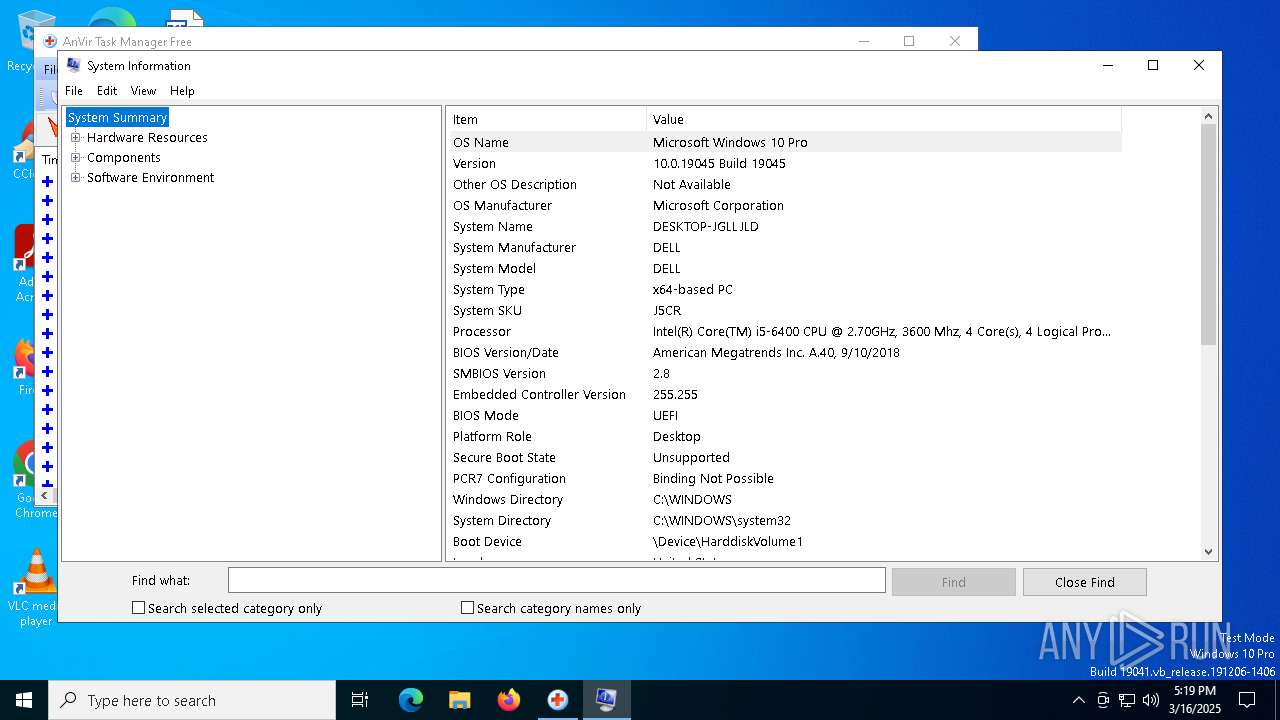Image resolution: width=1280 pixels, height=720 pixels.
Task: Click value 10.0.19045 Build 19045
Action: (719, 163)
